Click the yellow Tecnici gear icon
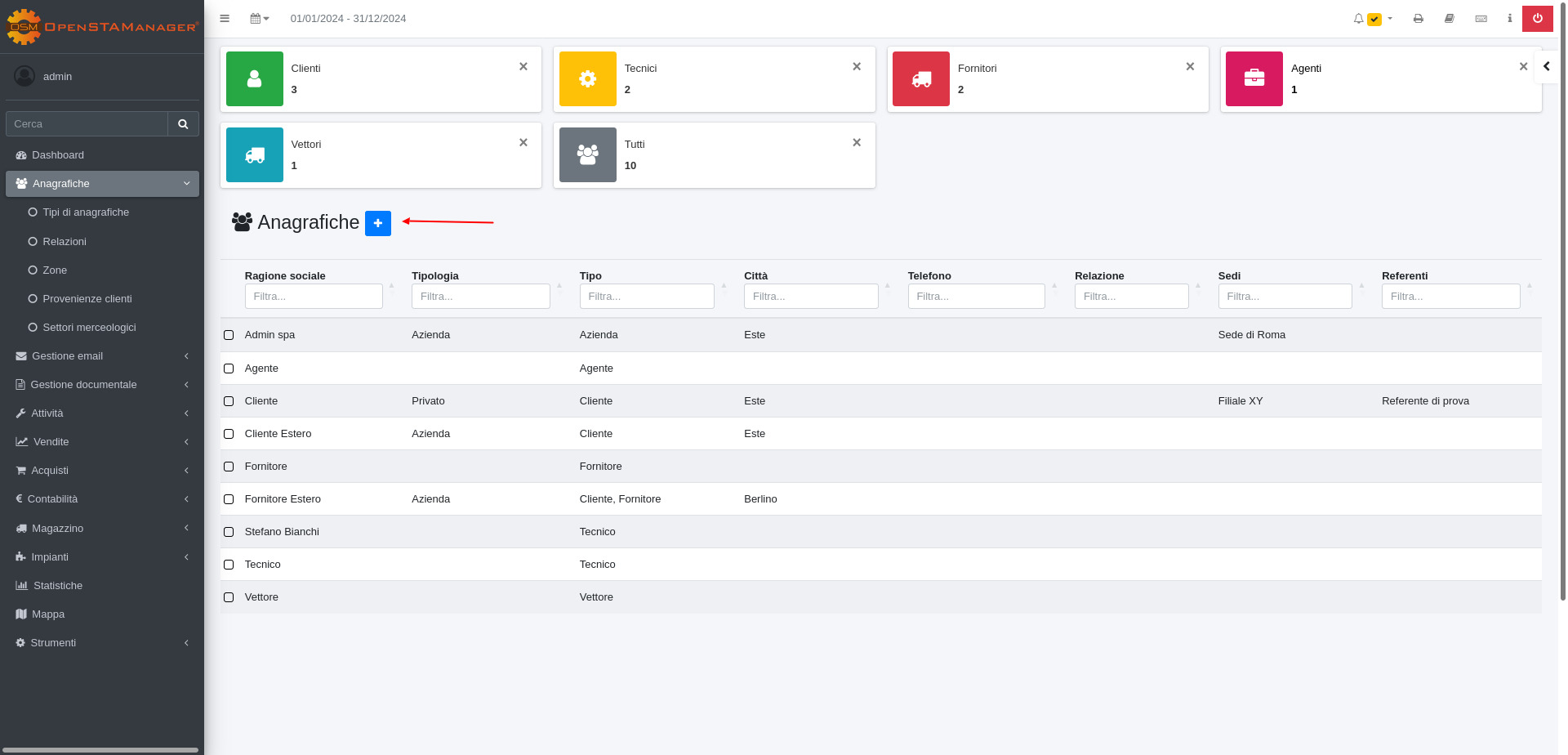This screenshot has width=1568, height=755. (587, 79)
